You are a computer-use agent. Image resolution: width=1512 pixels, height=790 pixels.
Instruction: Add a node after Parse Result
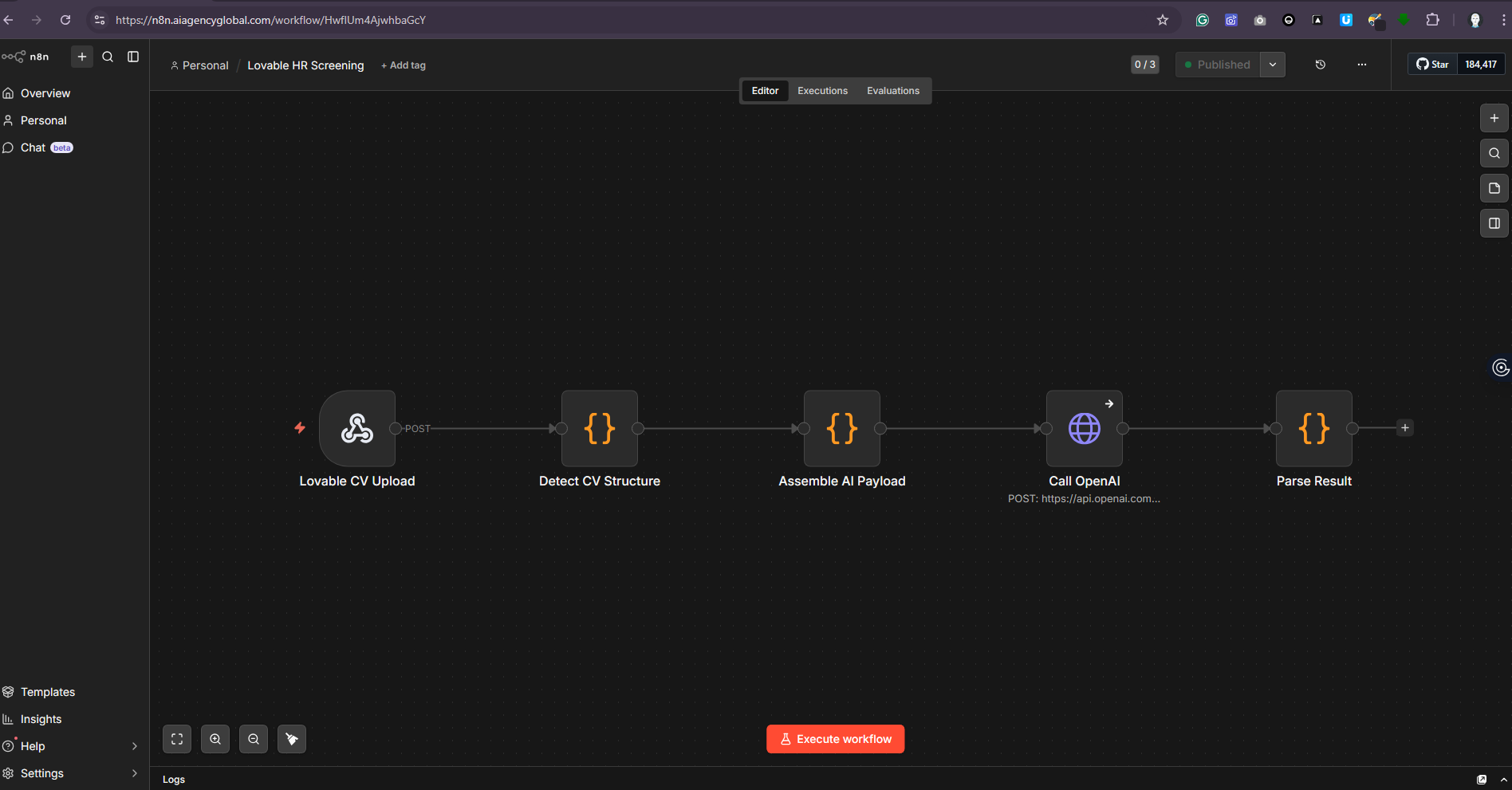pos(1405,428)
